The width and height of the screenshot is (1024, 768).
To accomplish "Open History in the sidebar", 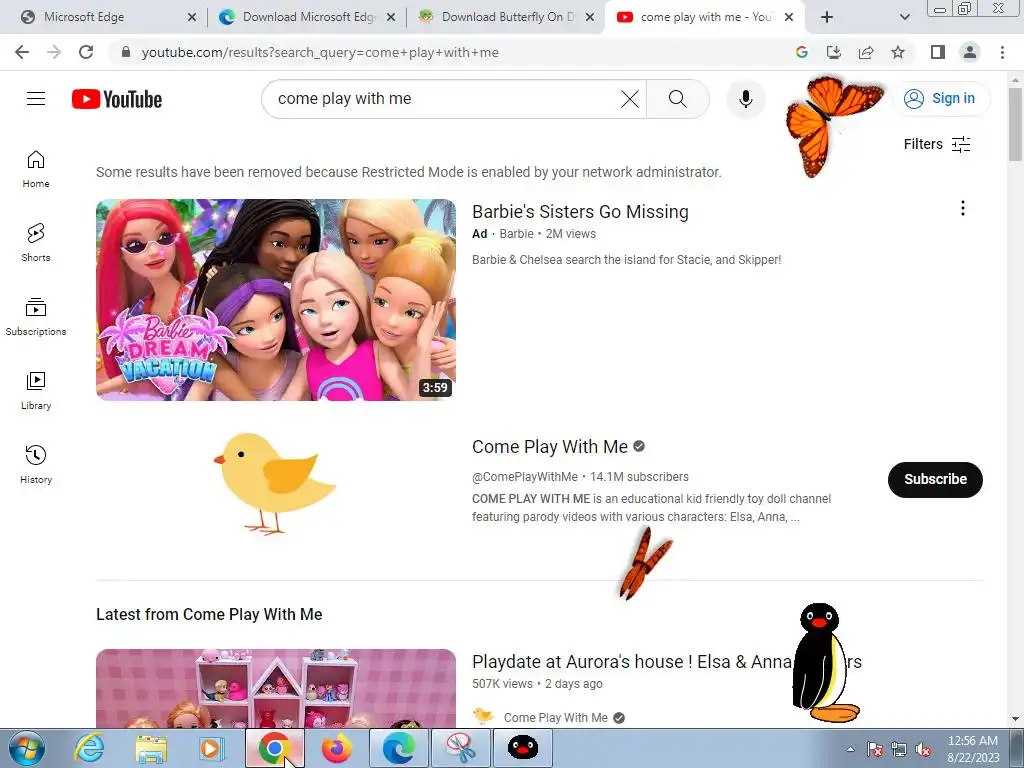I will click(36, 464).
